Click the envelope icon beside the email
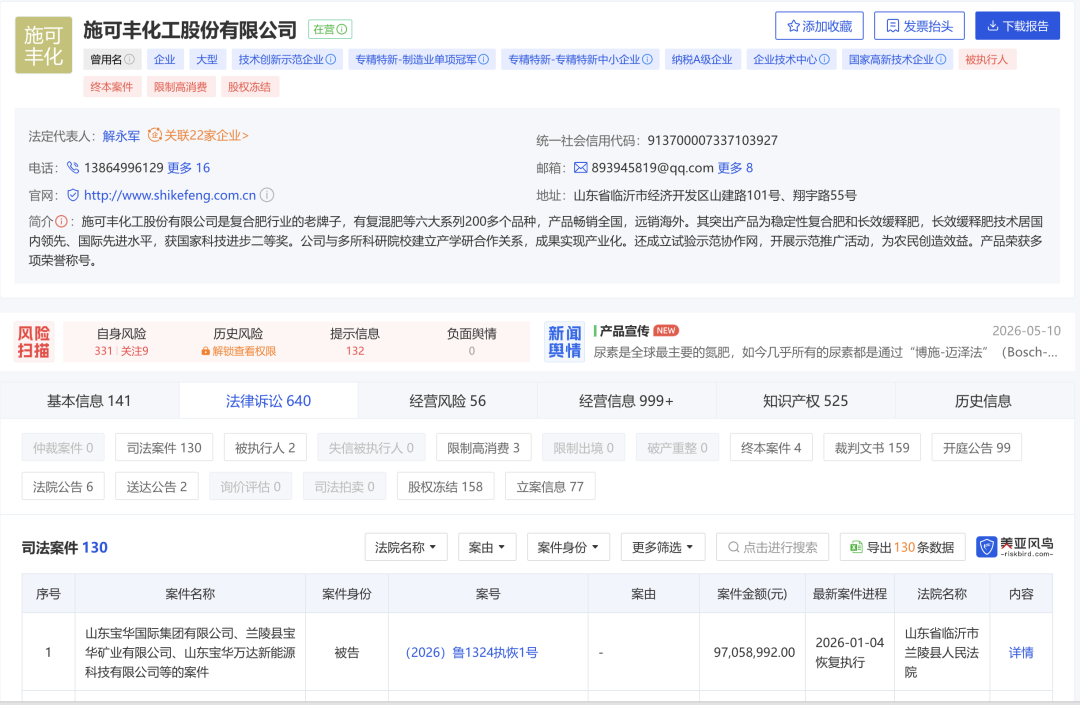Screen dimensions: 1080x705 click(x=581, y=167)
